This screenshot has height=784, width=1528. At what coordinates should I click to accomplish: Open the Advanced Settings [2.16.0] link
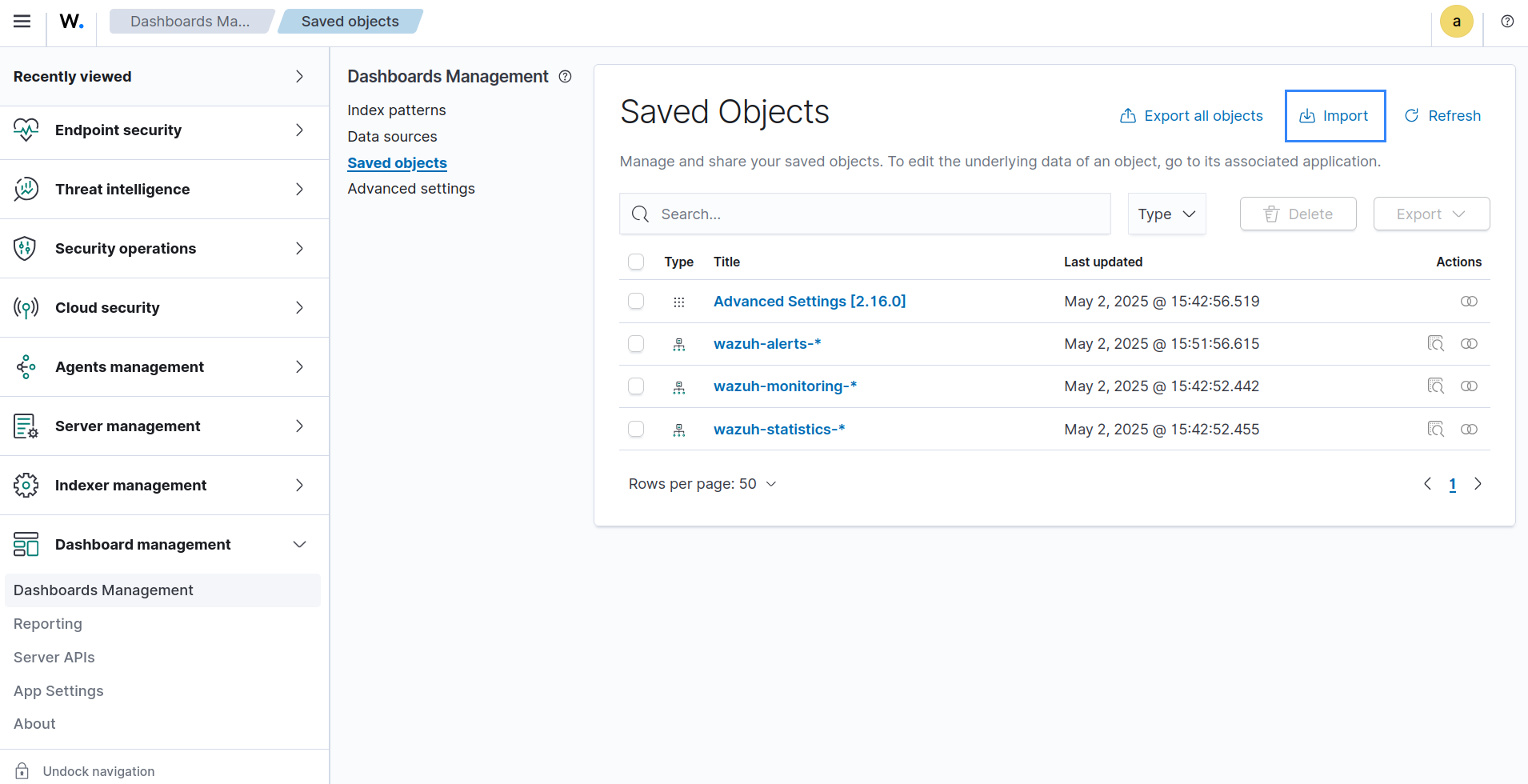pyautogui.click(x=810, y=302)
